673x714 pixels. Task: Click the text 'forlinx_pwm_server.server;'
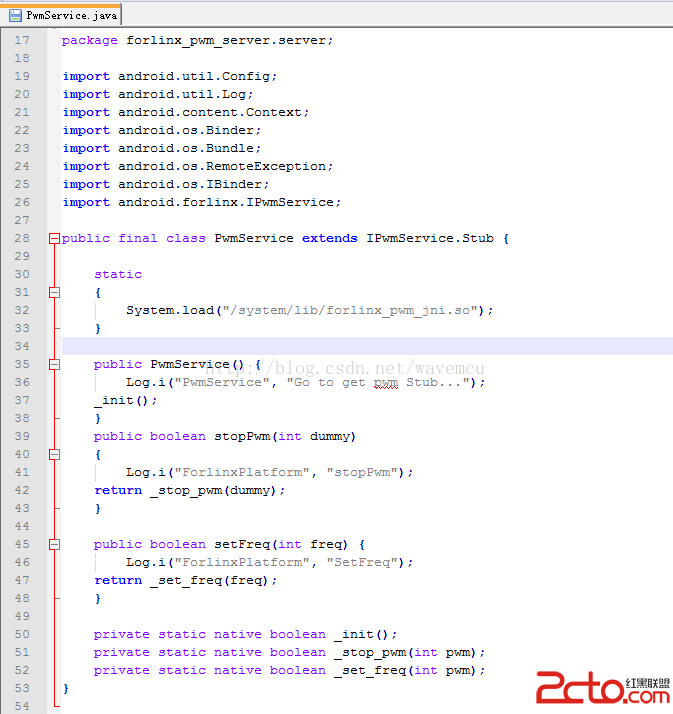[x=229, y=41]
